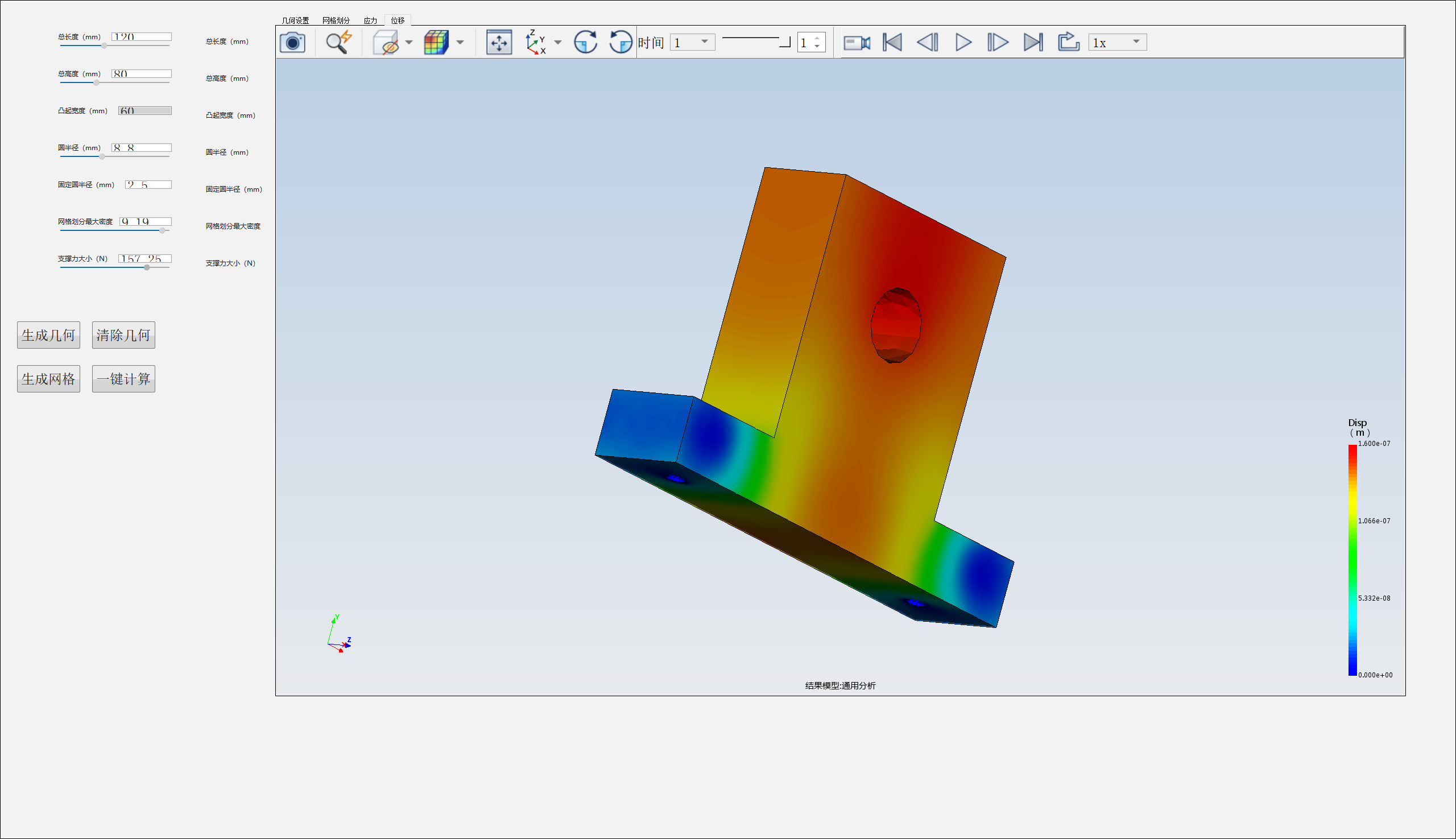This screenshot has width=1456, height=839.
Task: Jump to the last frame
Action: pyautogui.click(x=1033, y=42)
